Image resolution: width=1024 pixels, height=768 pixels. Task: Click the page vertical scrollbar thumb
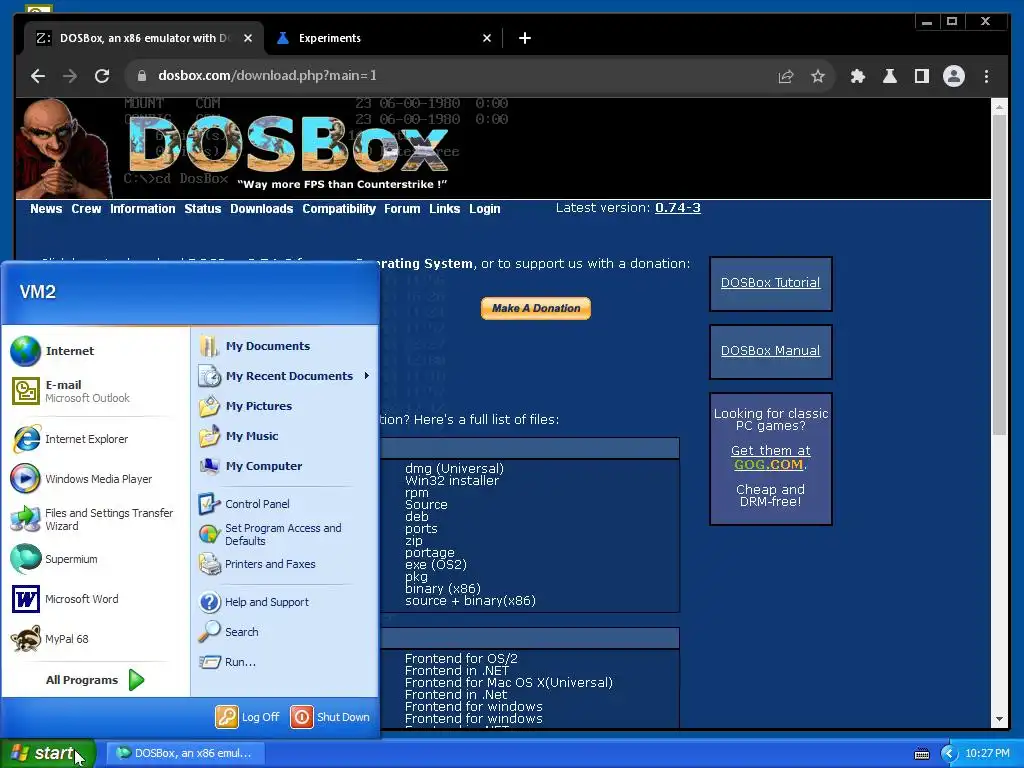(999, 274)
